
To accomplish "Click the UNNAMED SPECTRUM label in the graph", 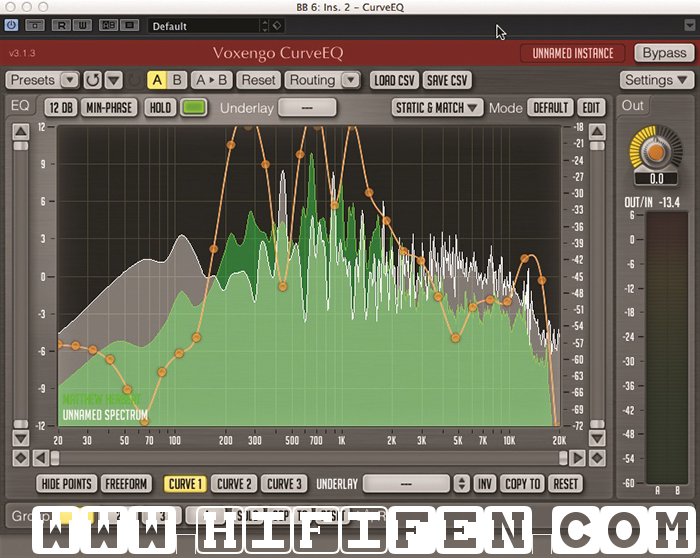I will point(105,415).
